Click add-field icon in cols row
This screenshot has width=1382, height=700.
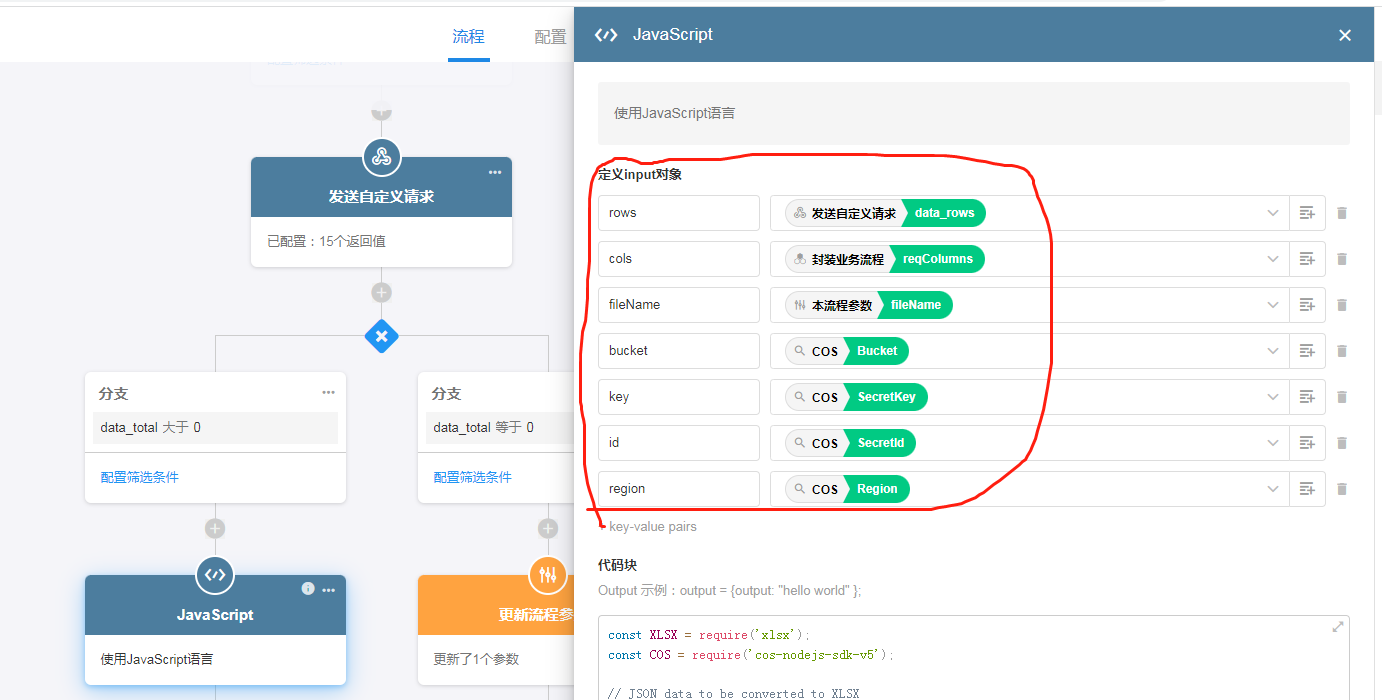click(x=1306, y=259)
